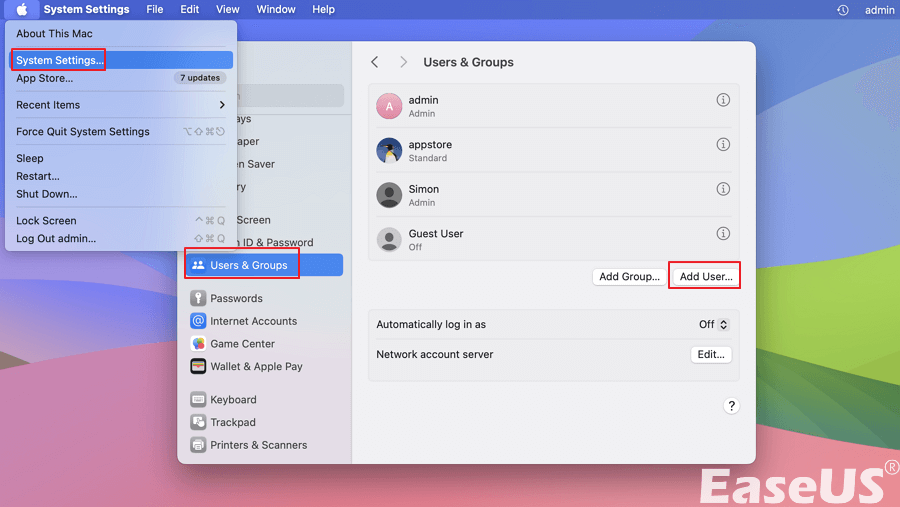Select the appstore penguin avatar
This screenshot has height=507, width=900.
389,150
